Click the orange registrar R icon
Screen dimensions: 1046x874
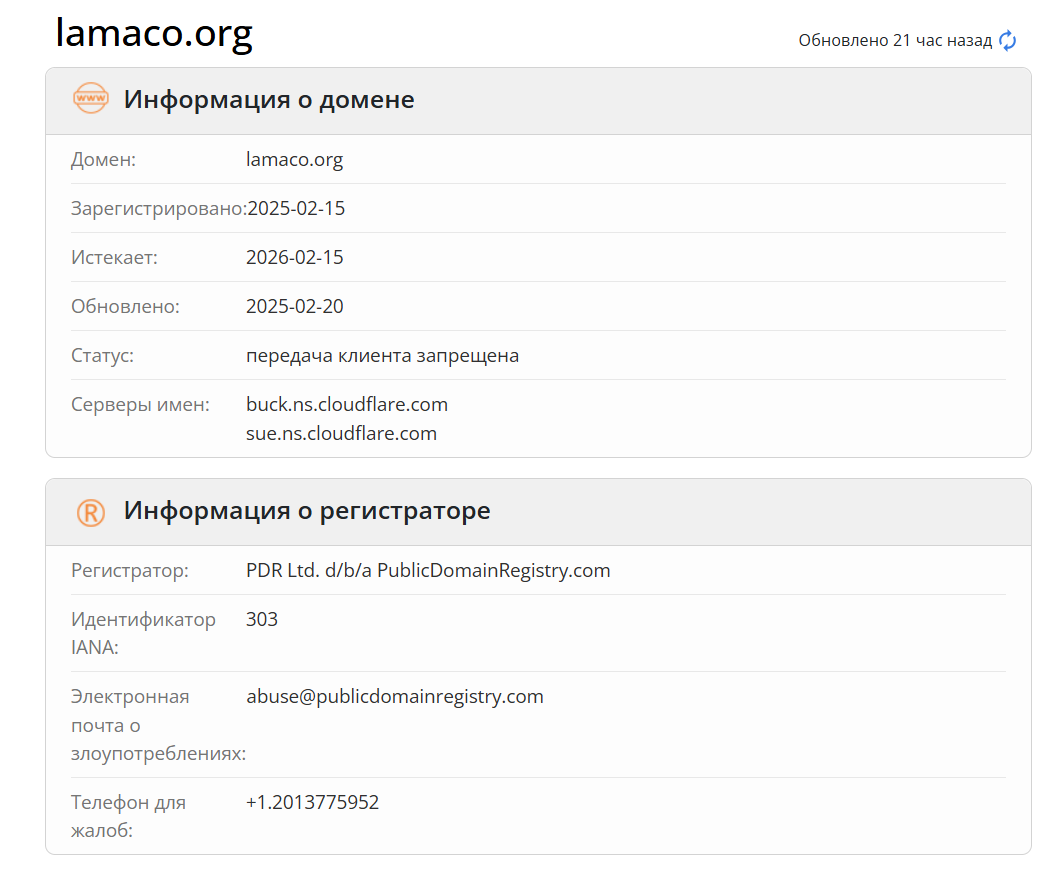(x=90, y=512)
